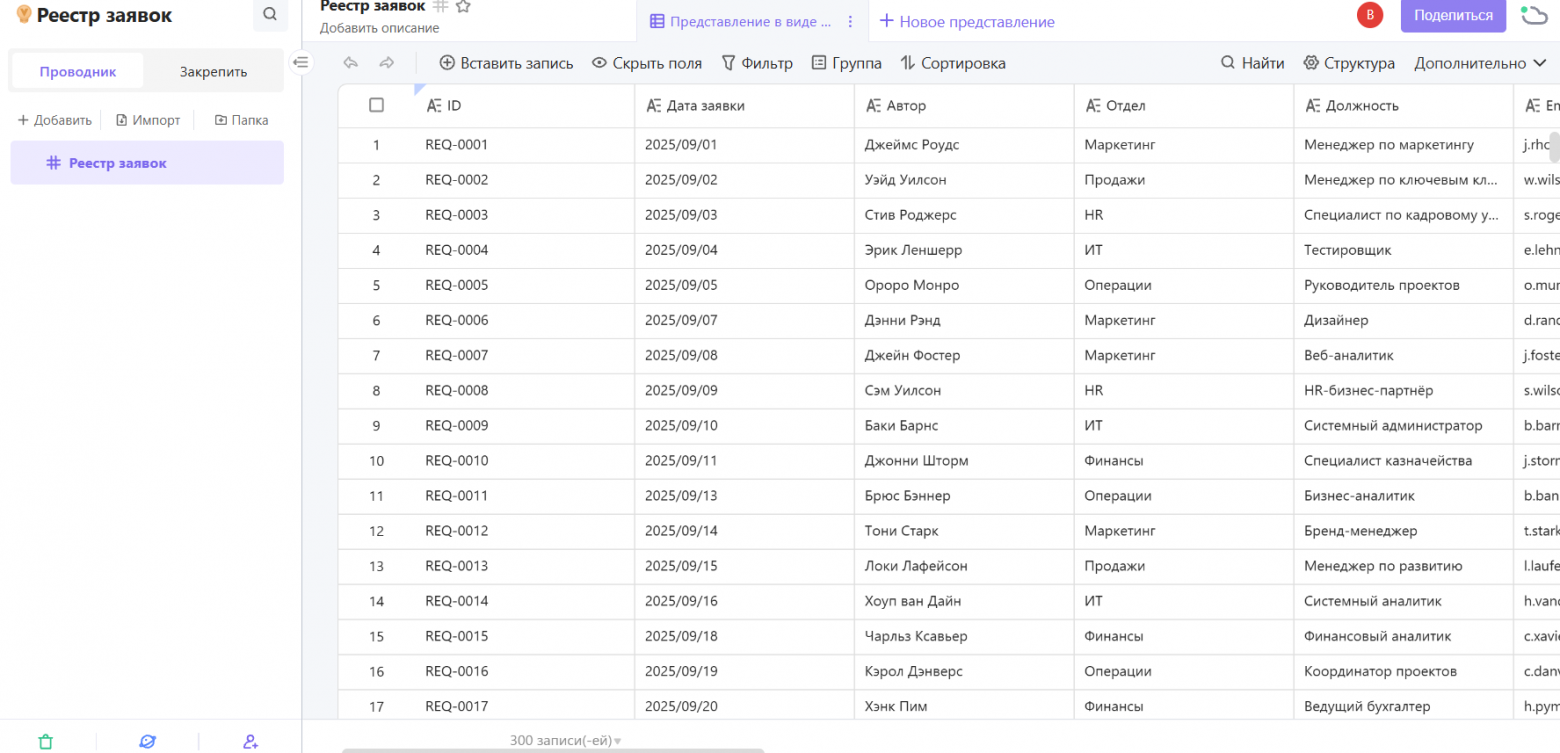Image resolution: width=1560 pixels, height=753 pixels.
Task: Tick the select-all checkbox in the table header
Action: point(376,105)
